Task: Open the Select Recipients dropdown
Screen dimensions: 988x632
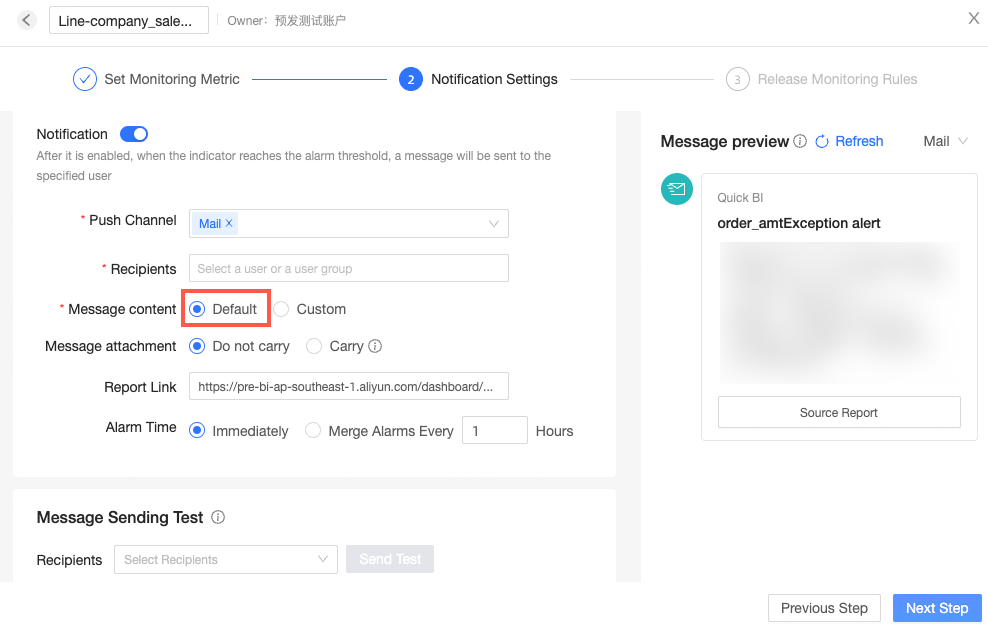Action: 225,559
